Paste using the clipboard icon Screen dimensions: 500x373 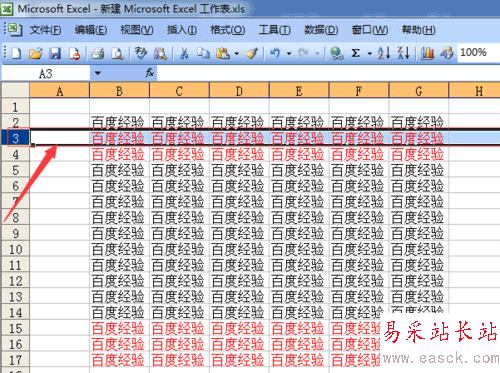(x=223, y=53)
